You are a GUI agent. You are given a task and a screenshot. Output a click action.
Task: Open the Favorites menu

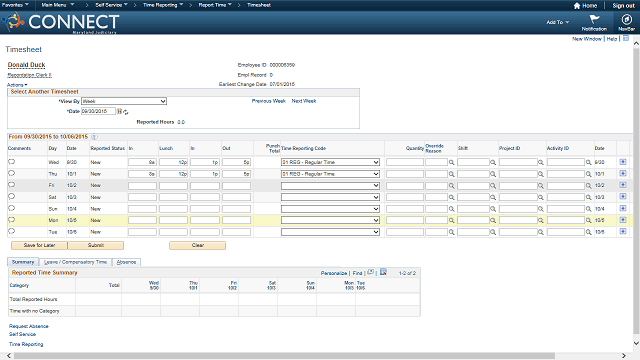coord(16,5)
